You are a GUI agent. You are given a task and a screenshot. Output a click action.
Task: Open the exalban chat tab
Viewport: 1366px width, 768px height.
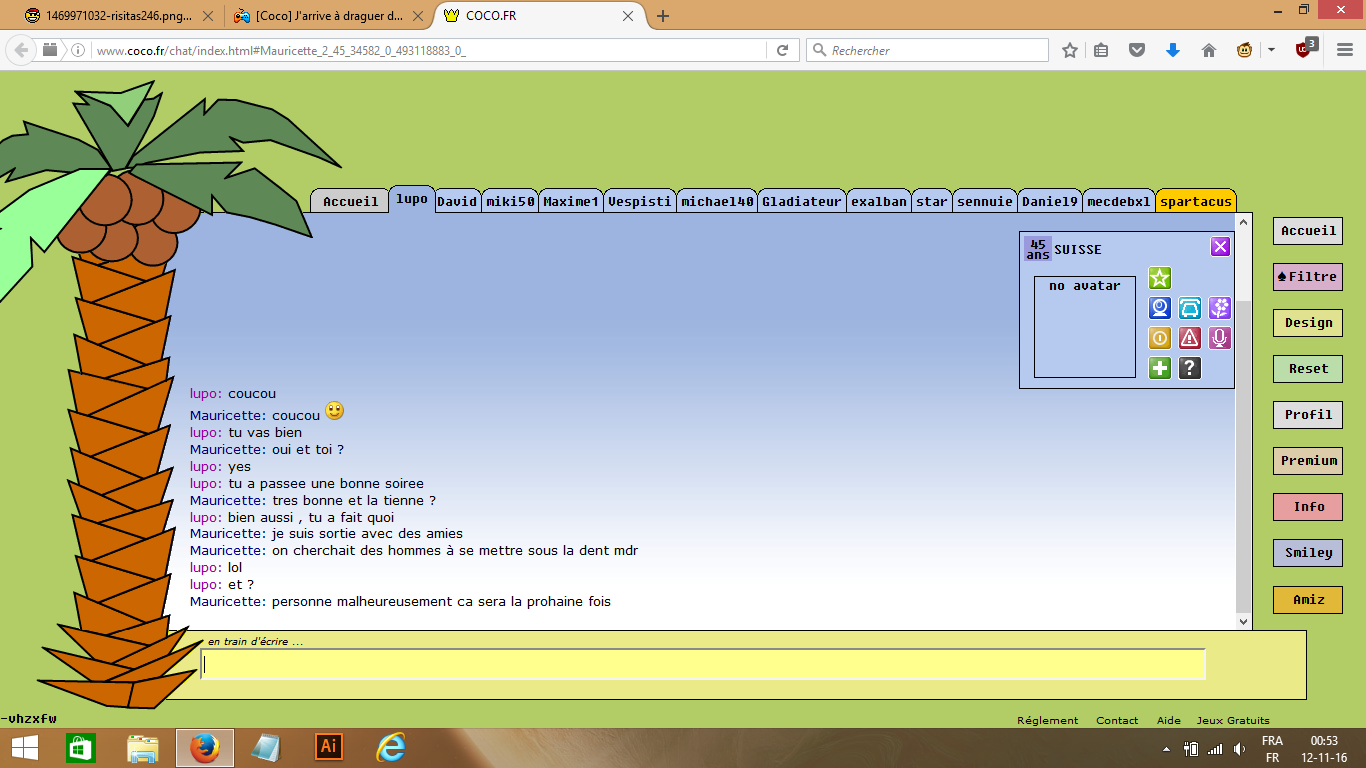(x=879, y=201)
